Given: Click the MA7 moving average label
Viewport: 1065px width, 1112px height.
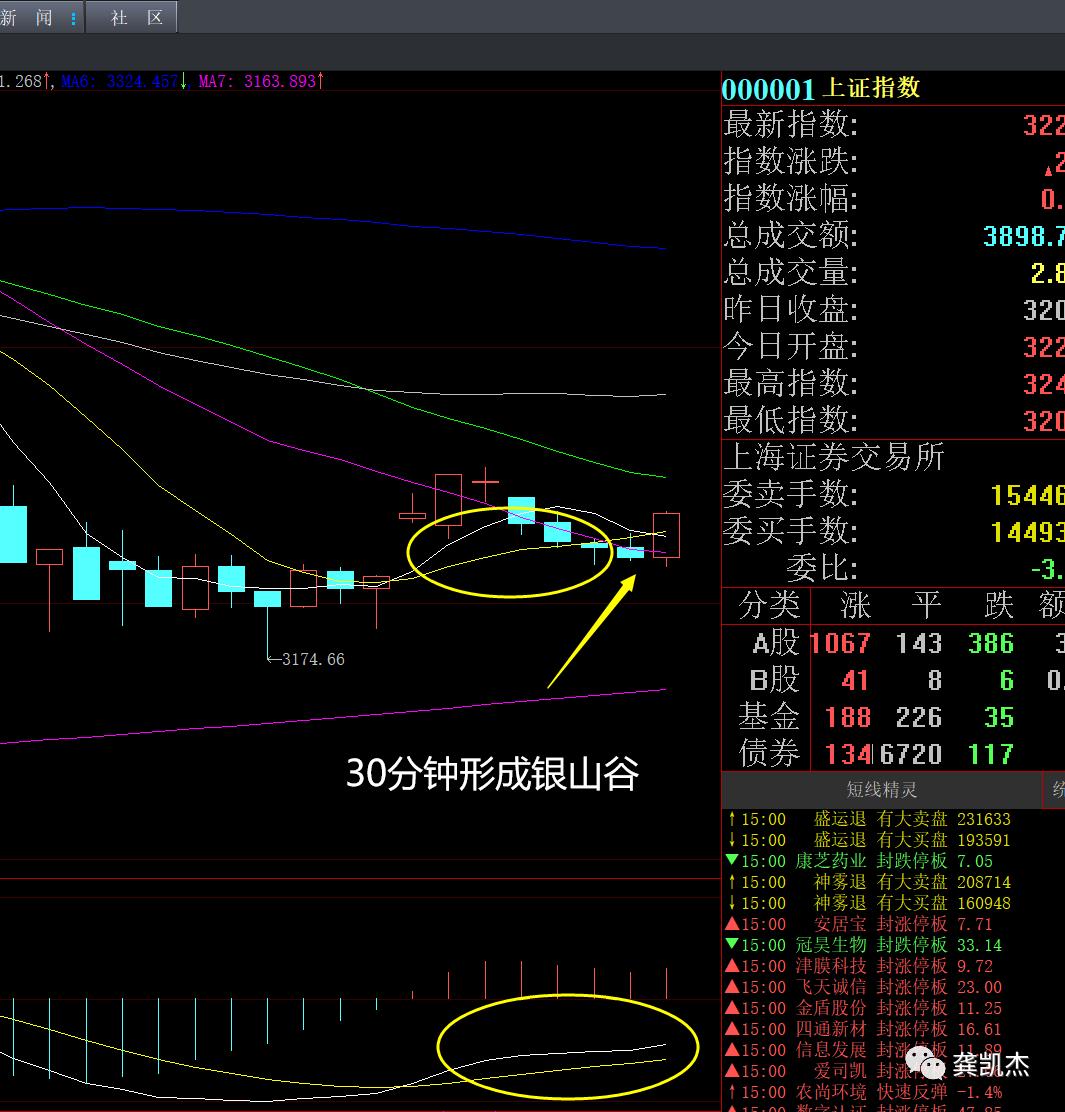Looking at the screenshot, I should [257, 81].
